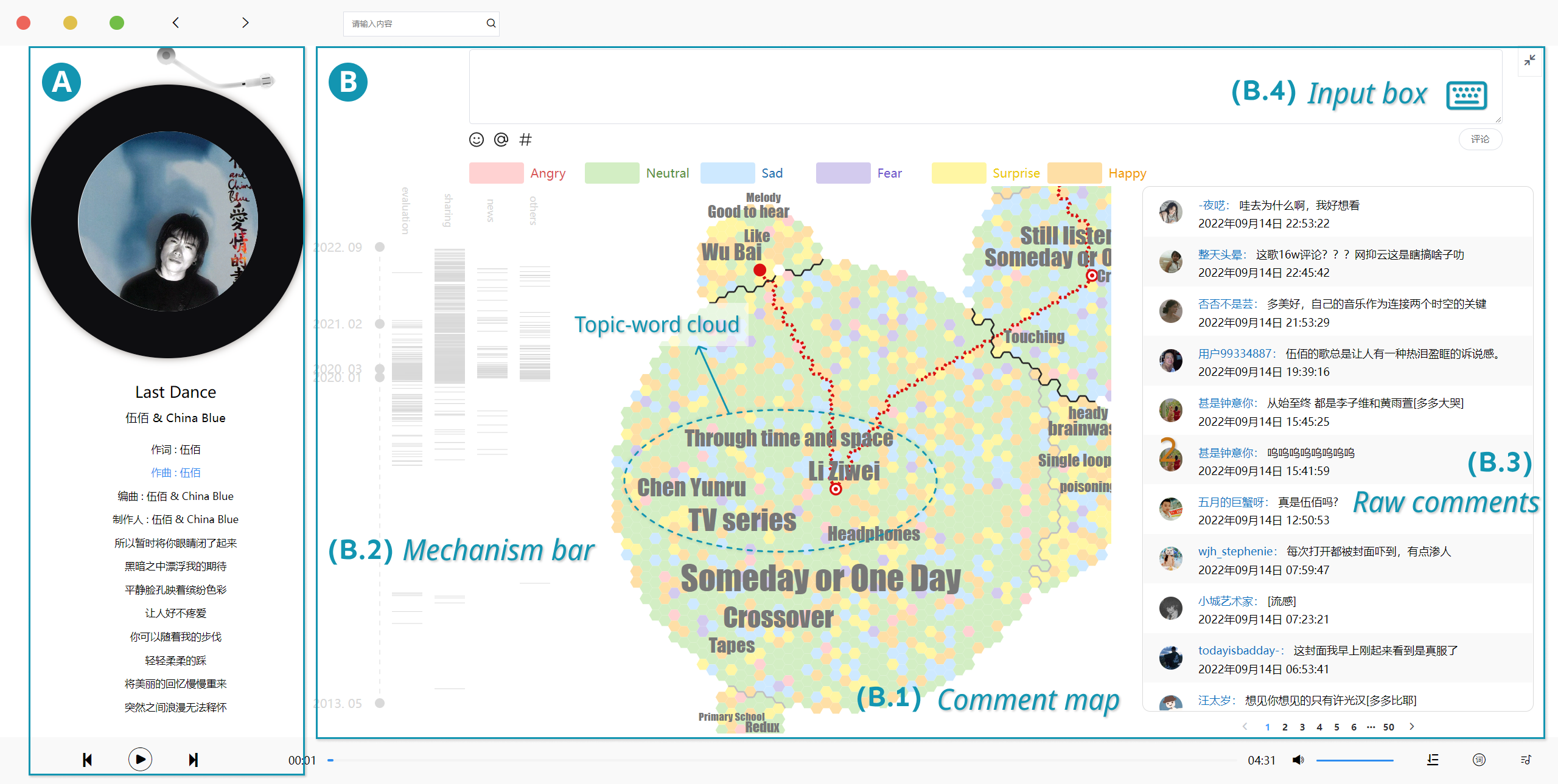
Task: Adjust the volume slider bar
Action: [x=1354, y=760]
